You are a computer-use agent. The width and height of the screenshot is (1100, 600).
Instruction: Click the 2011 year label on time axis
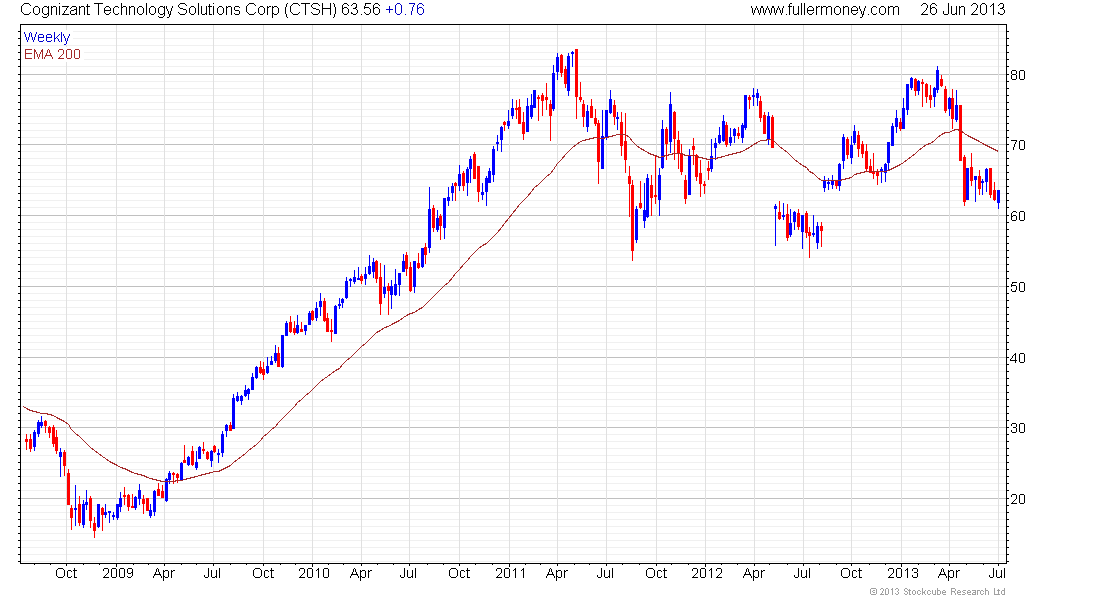[x=510, y=573]
